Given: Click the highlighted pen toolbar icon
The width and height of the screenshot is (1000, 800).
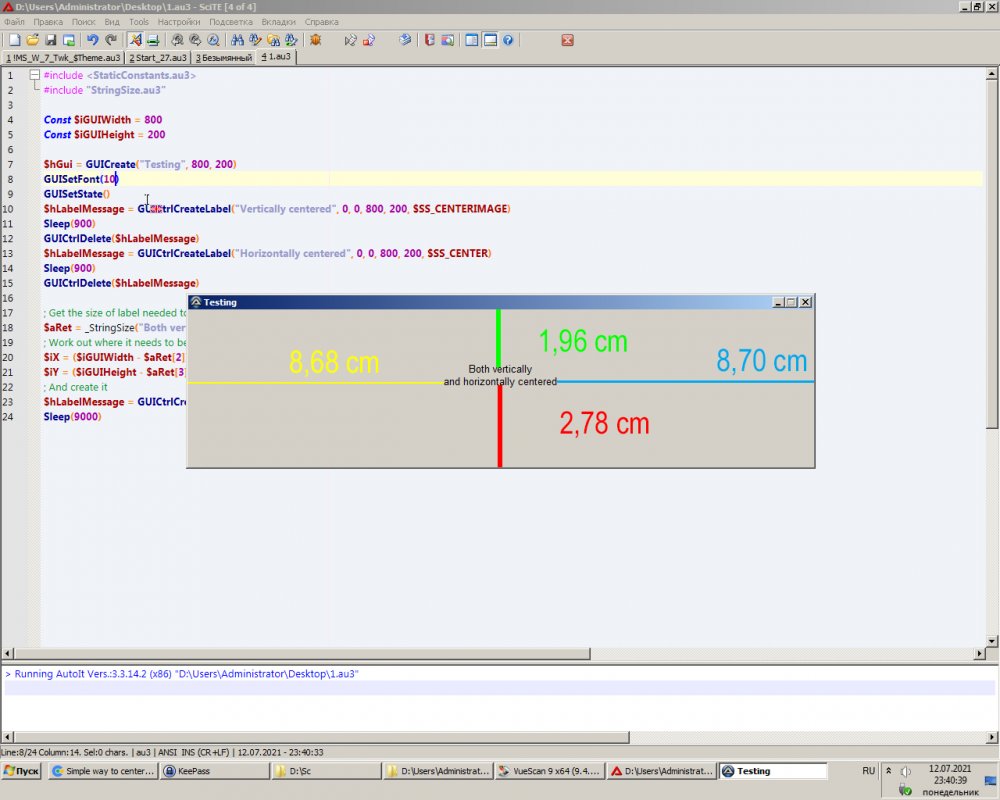Looking at the screenshot, I should (x=135, y=40).
